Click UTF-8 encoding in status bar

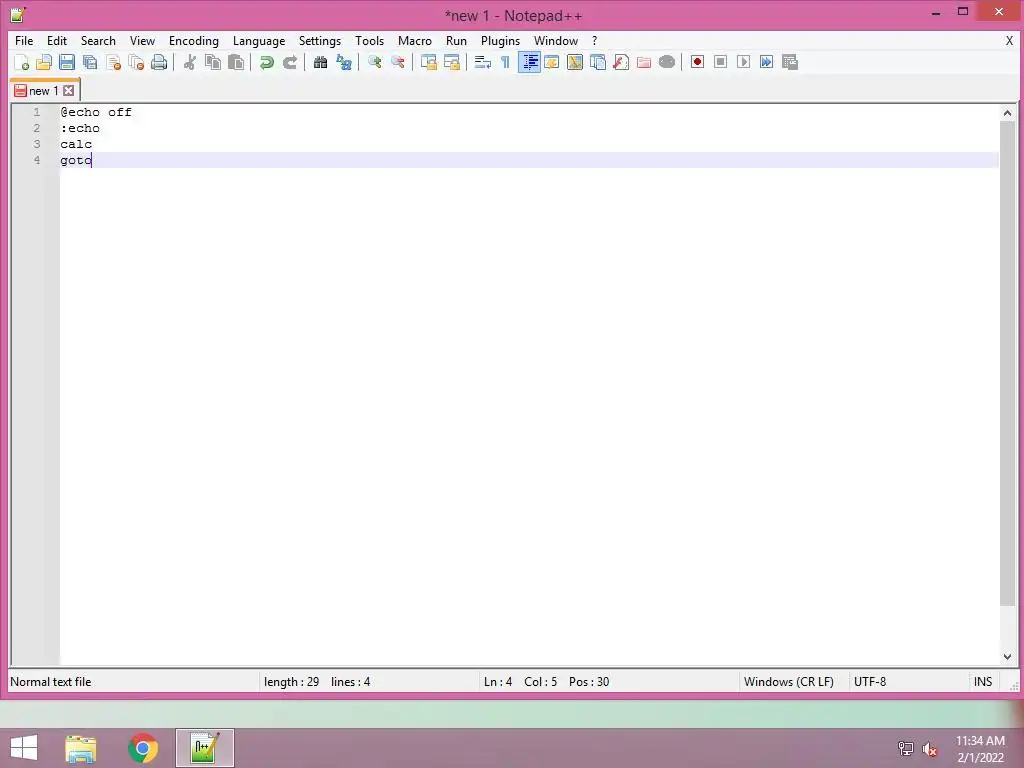click(870, 682)
